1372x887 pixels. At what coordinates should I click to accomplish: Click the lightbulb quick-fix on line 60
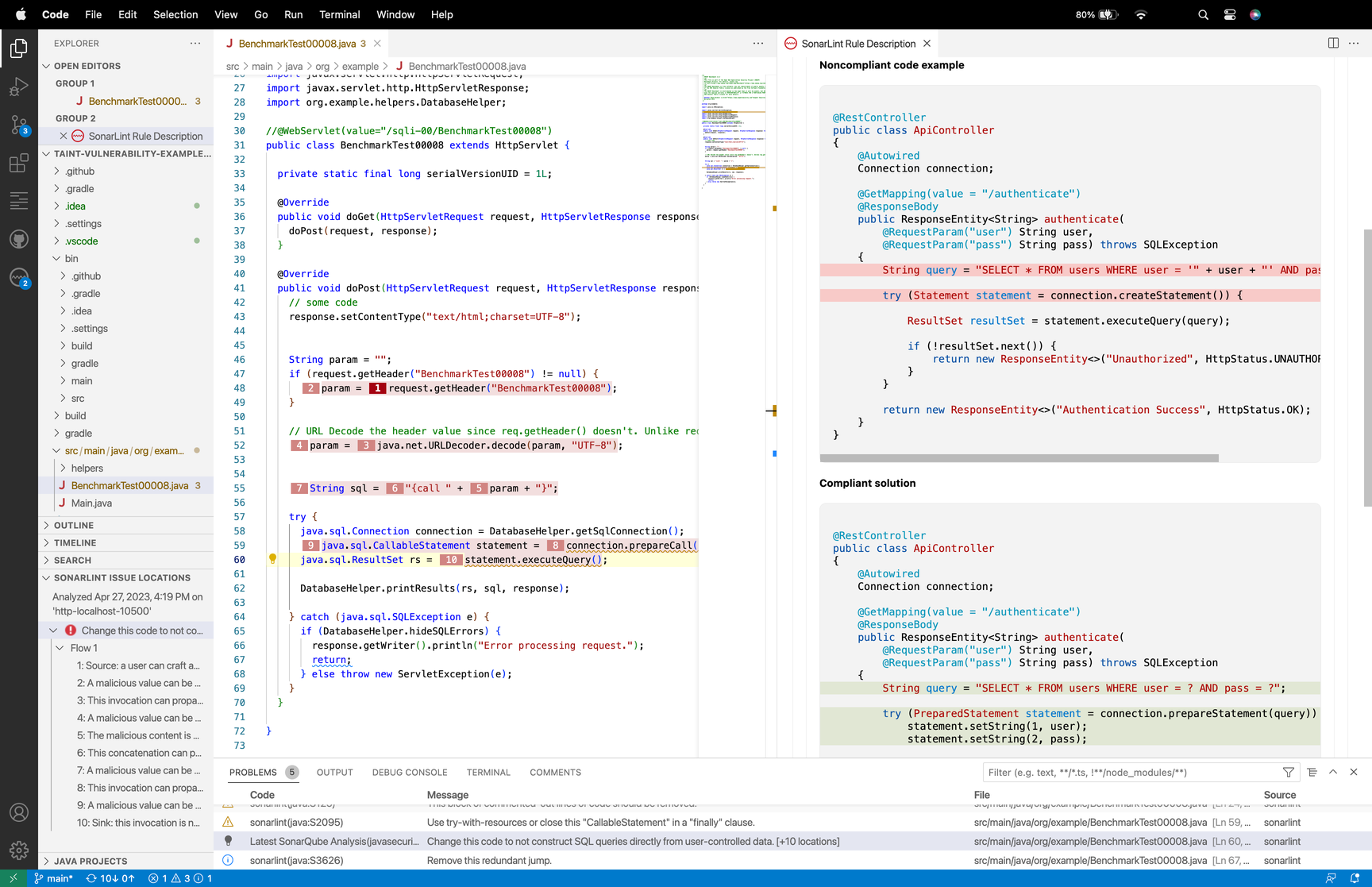272,559
